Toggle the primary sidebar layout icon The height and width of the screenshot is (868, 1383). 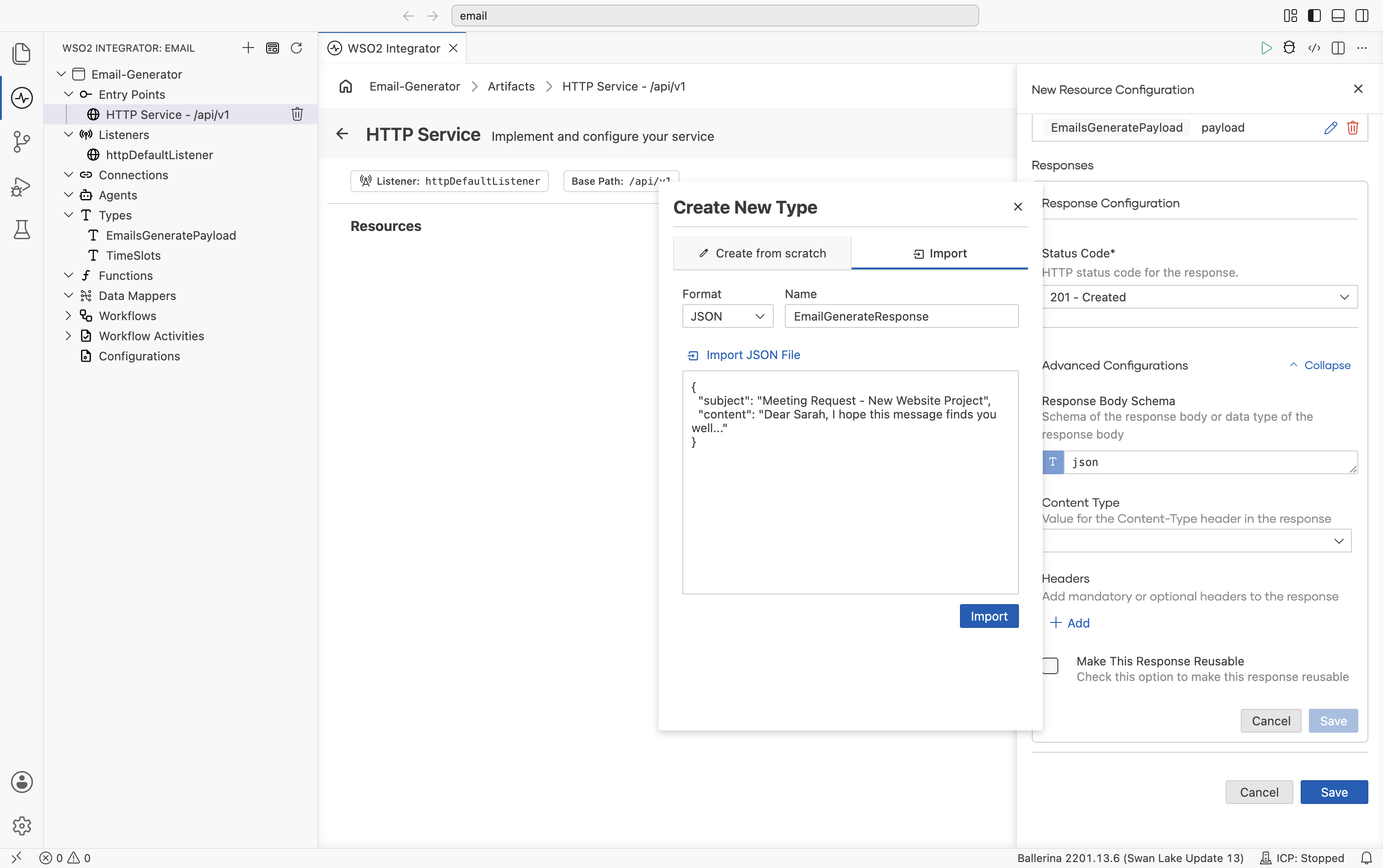click(1314, 16)
